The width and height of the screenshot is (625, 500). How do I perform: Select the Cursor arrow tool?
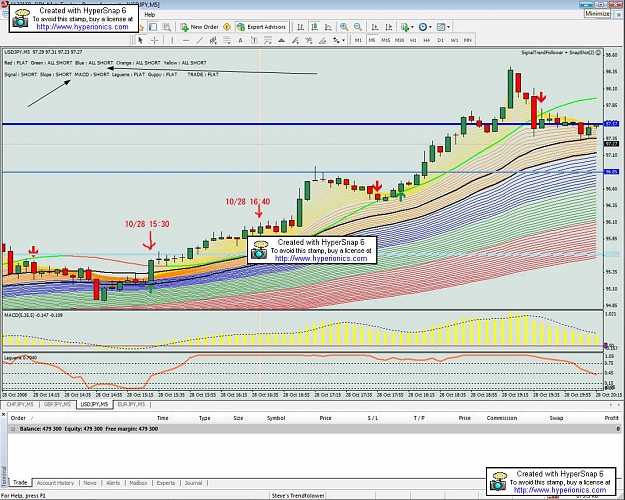[x=140, y=40]
